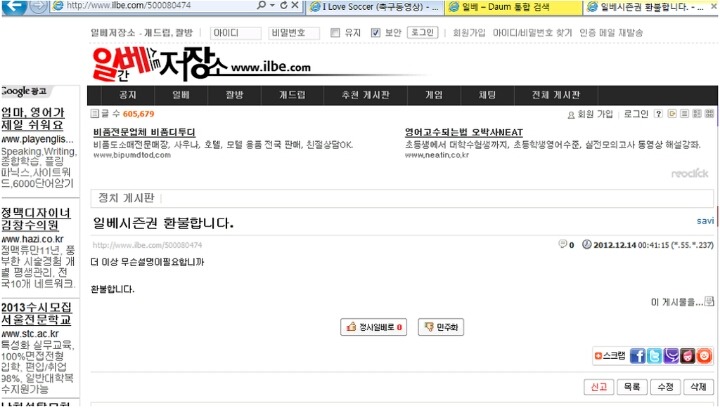Open the 영어고수되는법 오박사NEAT ad link
Screen dimensions: 720x408
pyautogui.click(x=464, y=133)
